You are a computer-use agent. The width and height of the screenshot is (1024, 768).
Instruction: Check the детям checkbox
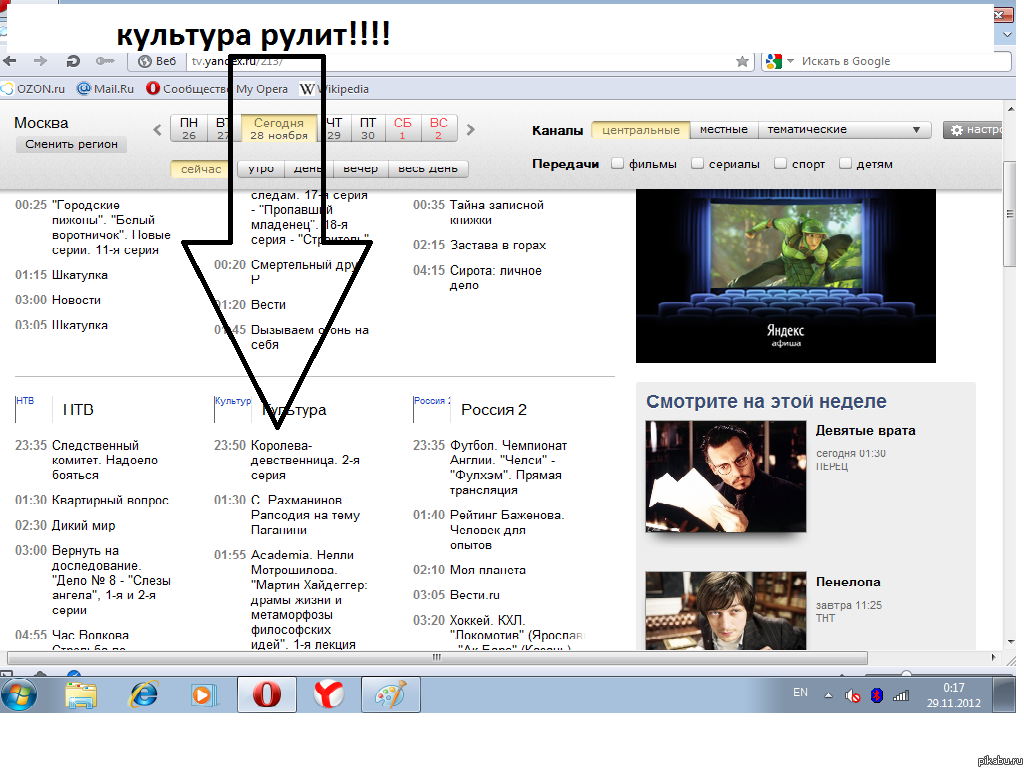(x=845, y=163)
